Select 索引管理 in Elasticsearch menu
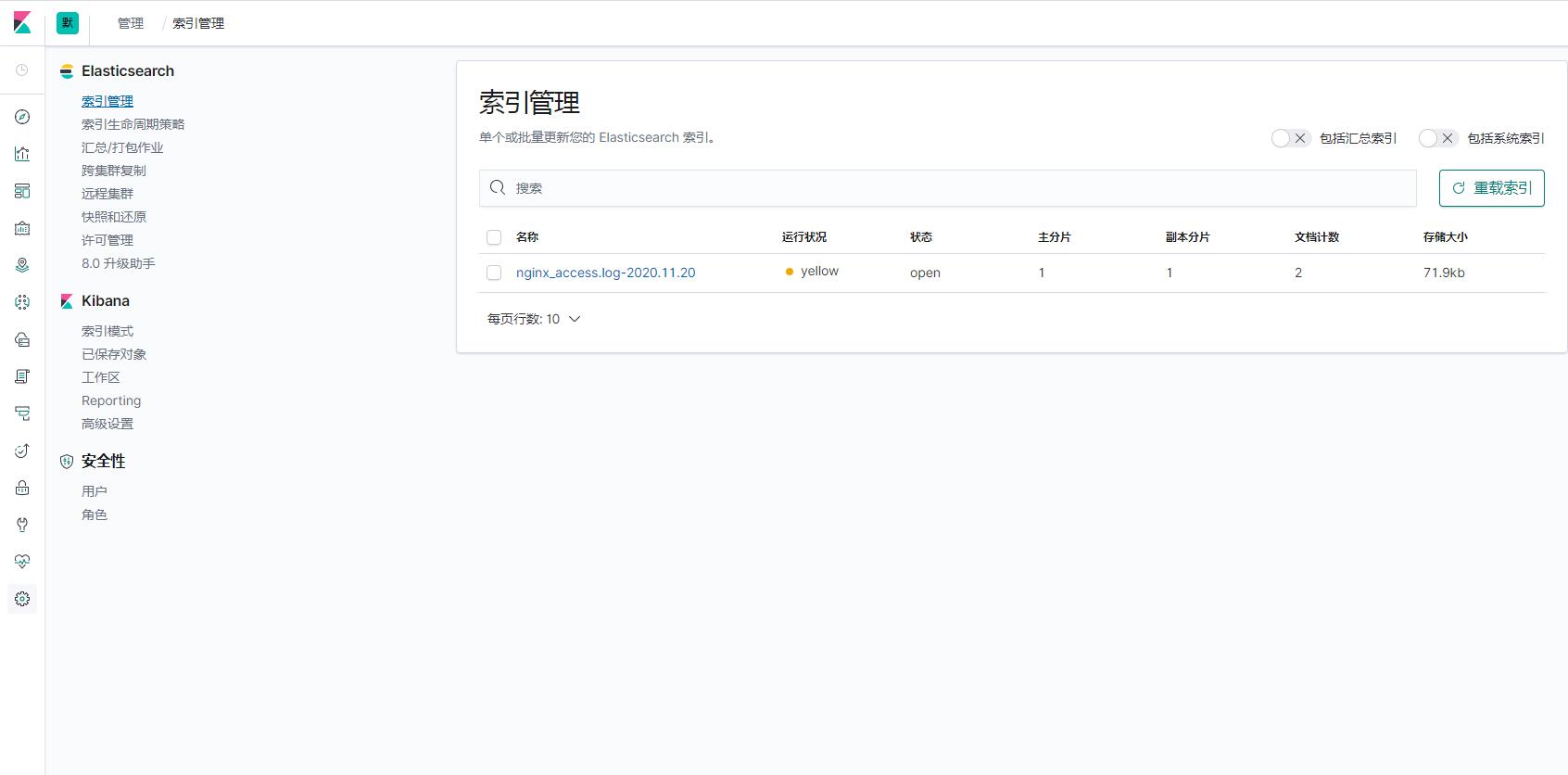 tap(107, 101)
